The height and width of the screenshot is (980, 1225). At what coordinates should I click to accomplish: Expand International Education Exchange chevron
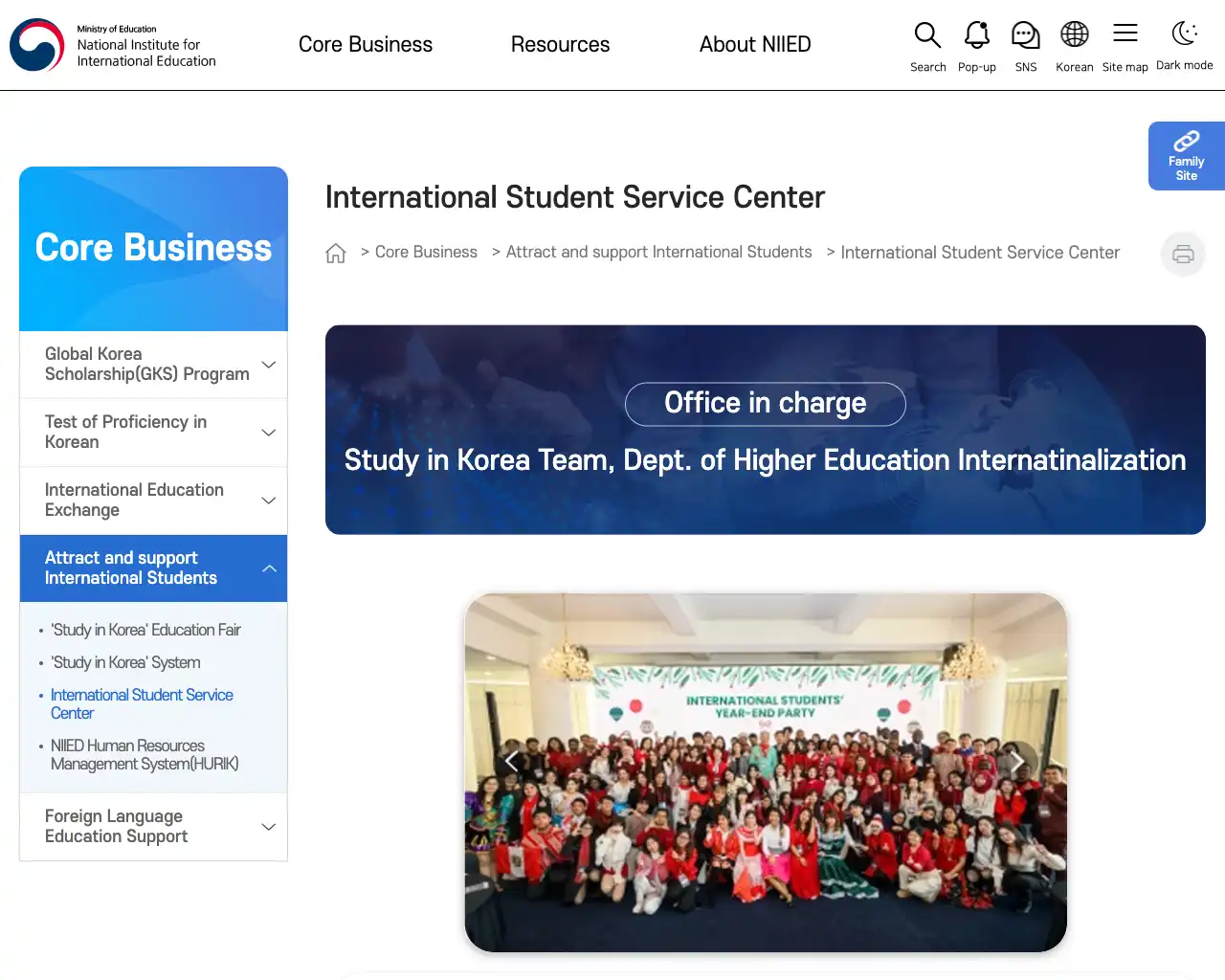269,501
